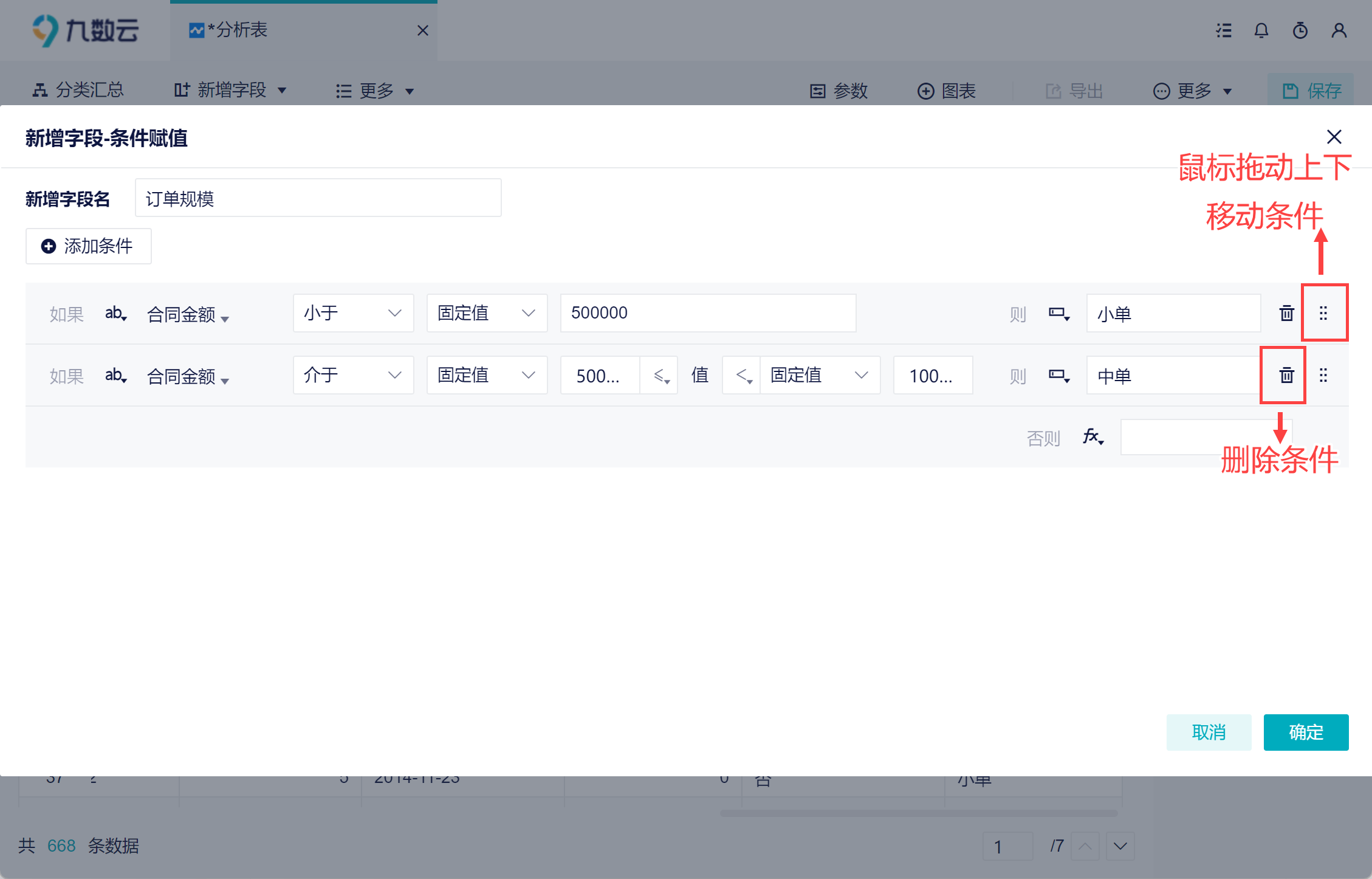The image size is (1372, 879).
Task: Cancel the dialog with 取消
Action: point(1209,732)
